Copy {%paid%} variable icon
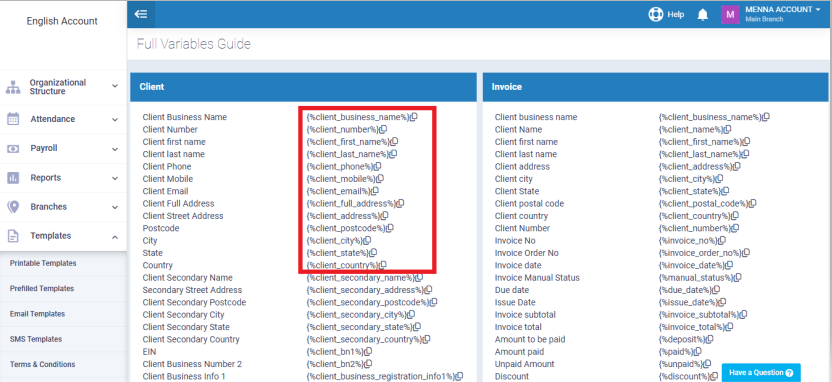The width and height of the screenshot is (832, 382). pyautogui.click(x=698, y=352)
